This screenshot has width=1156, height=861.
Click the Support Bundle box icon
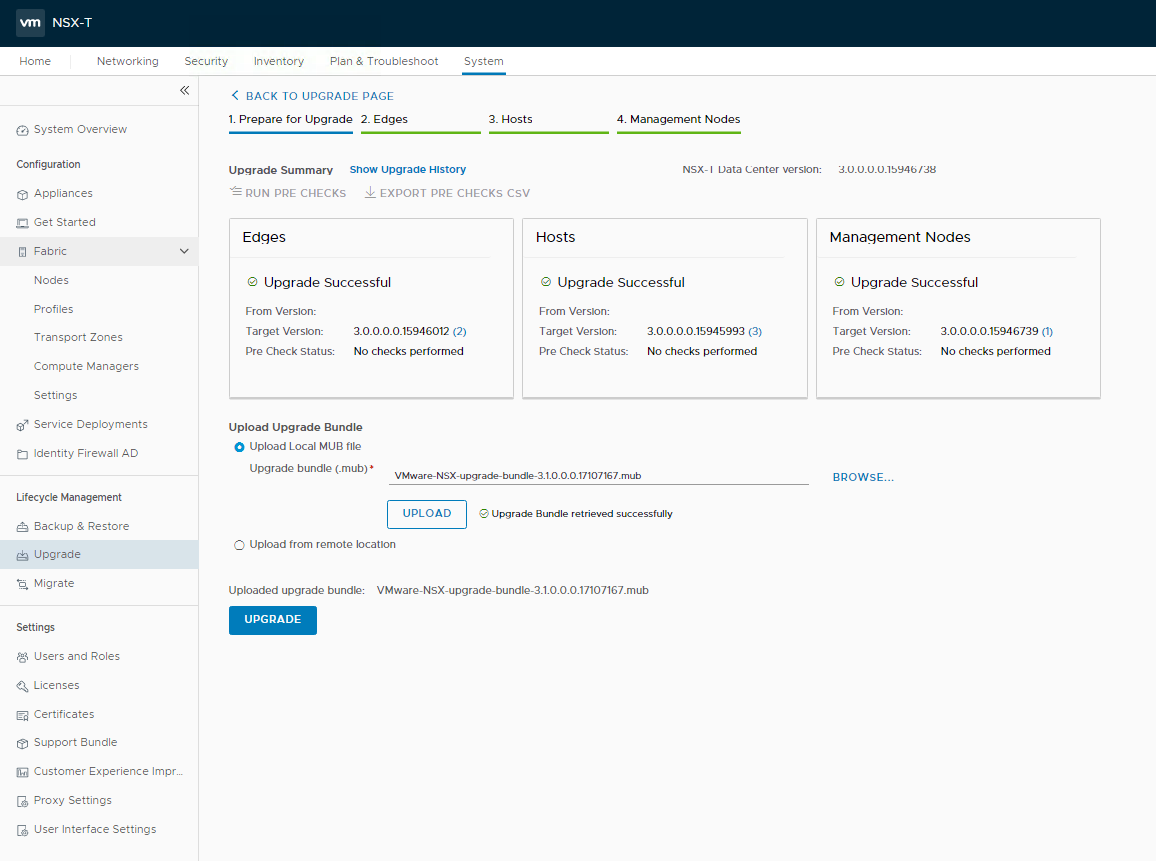pos(22,744)
